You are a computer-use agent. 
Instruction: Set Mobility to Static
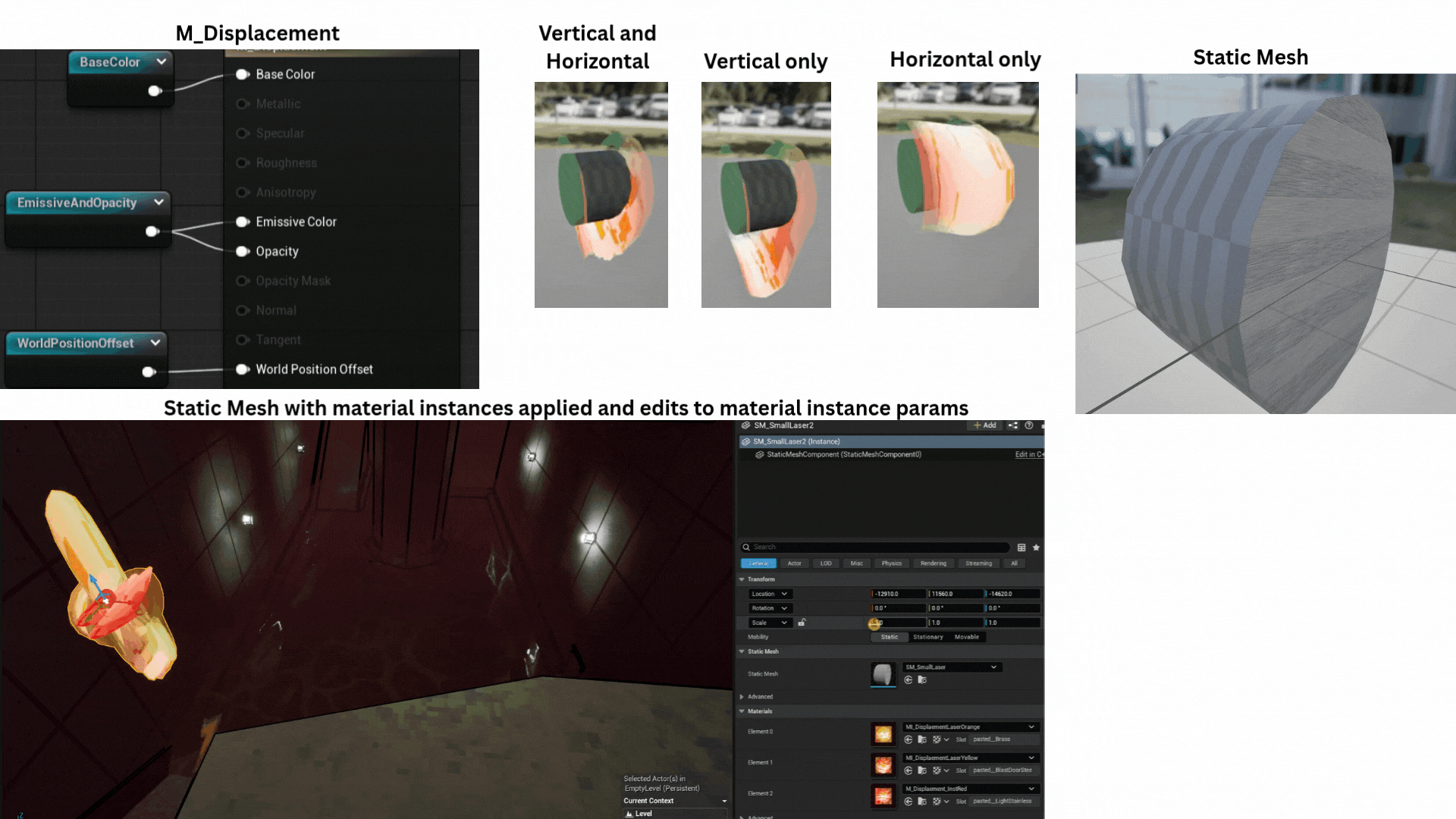point(890,637)
